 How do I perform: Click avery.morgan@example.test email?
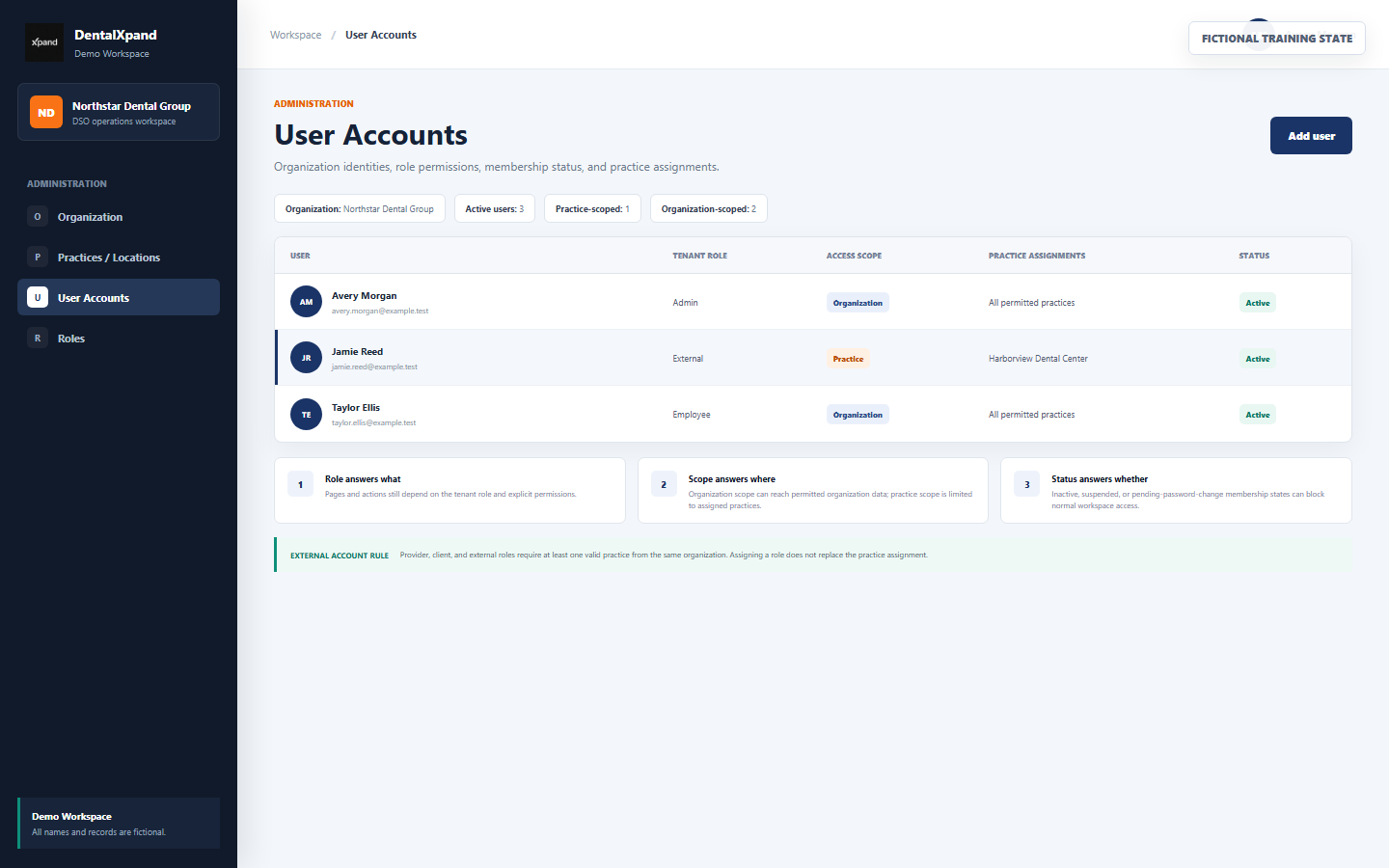380,312
